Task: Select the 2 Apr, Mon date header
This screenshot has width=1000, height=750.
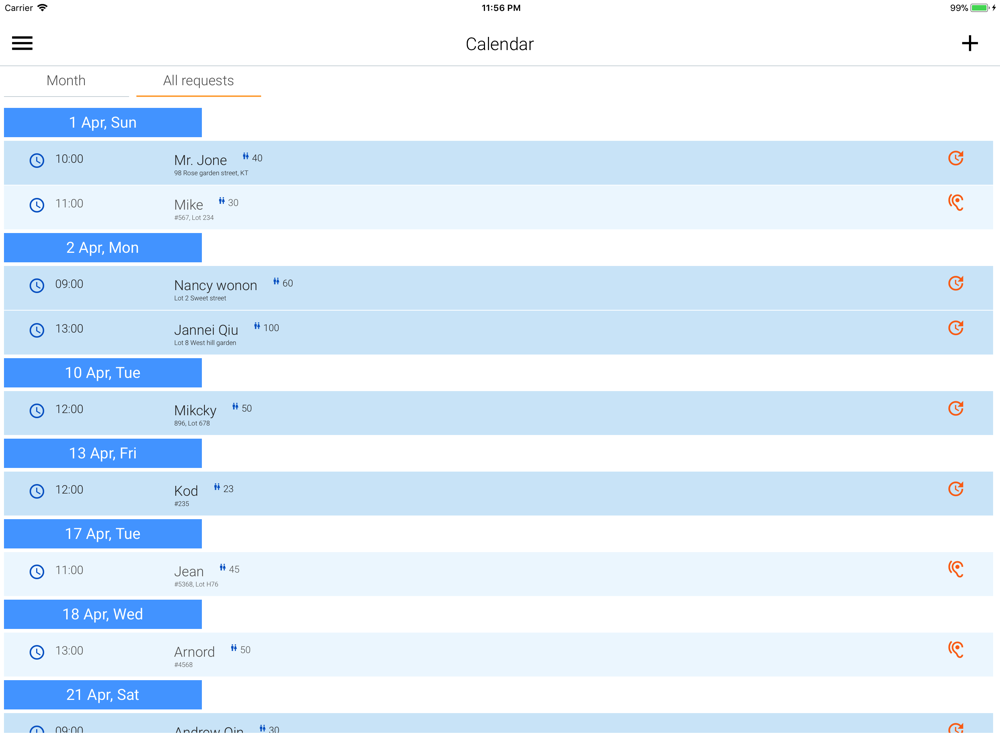Action: (x=103, y=247)
